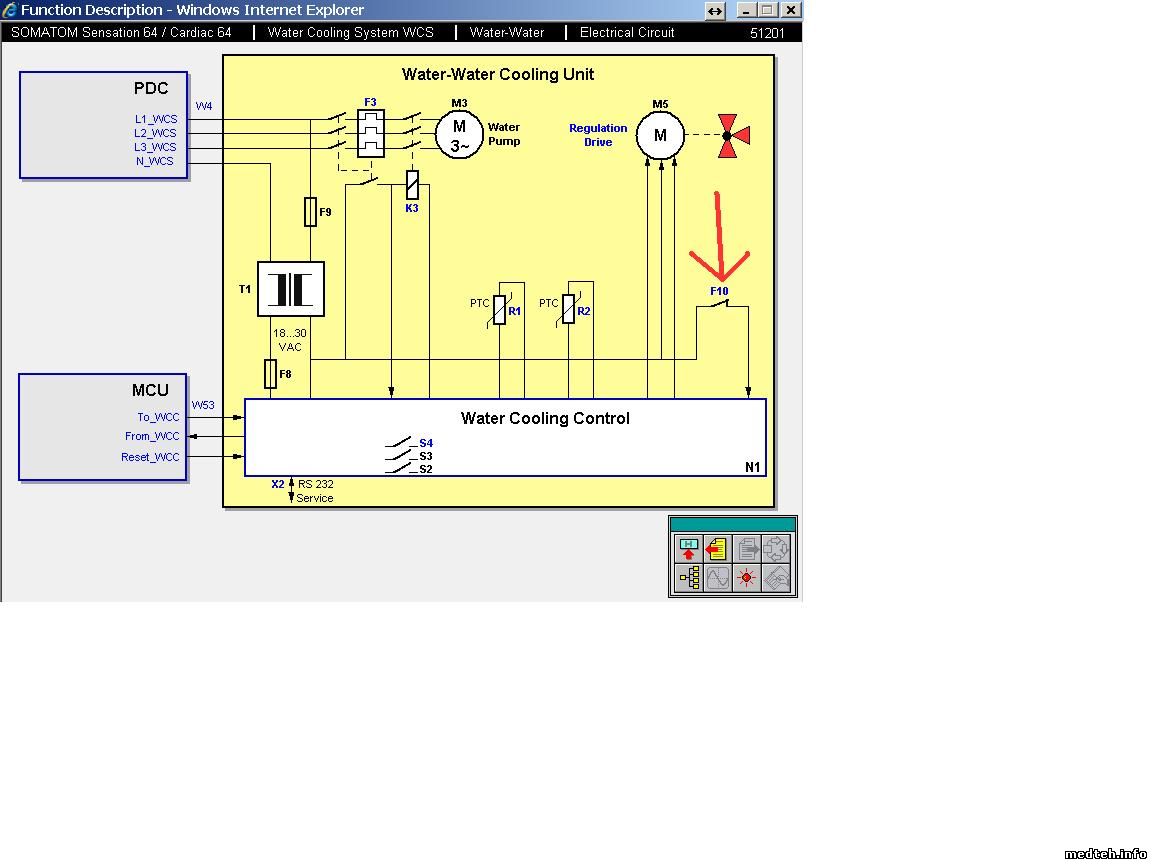
Task: Click the grayed document forward-arrow icon
Action: point(747,548)
